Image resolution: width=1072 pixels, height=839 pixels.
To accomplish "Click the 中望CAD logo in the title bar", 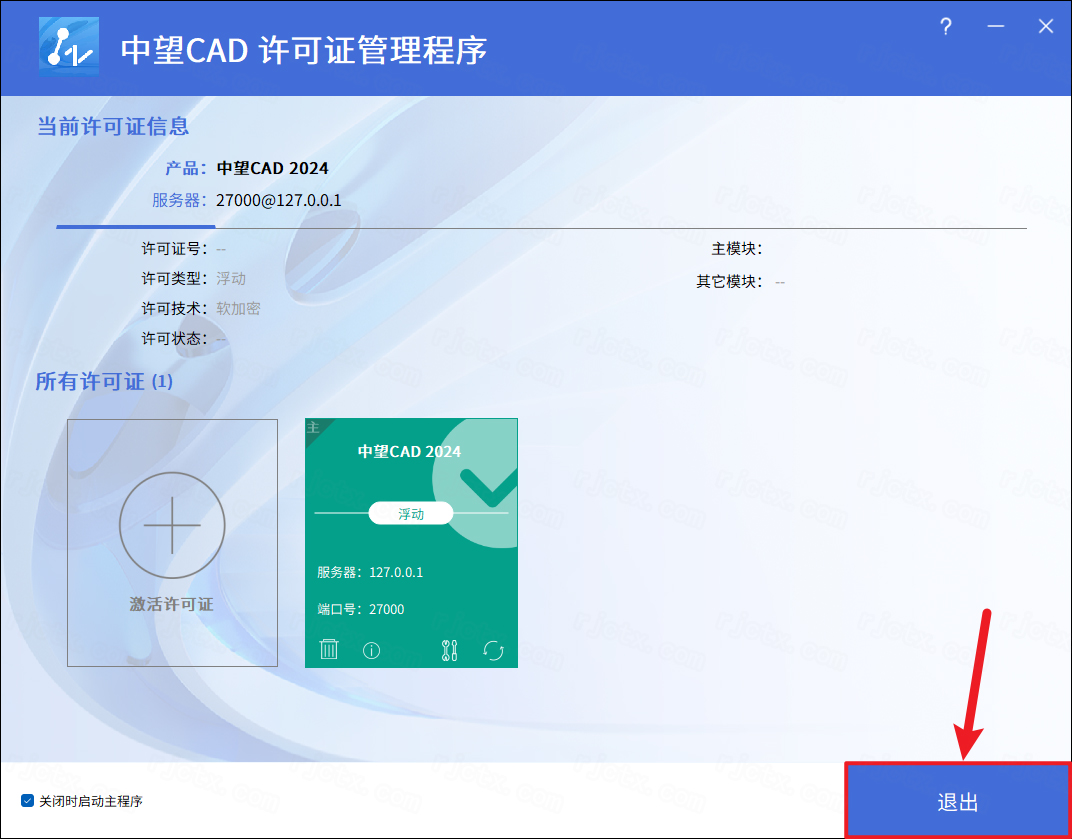I will pyautogui.click(x=68, y=48).
